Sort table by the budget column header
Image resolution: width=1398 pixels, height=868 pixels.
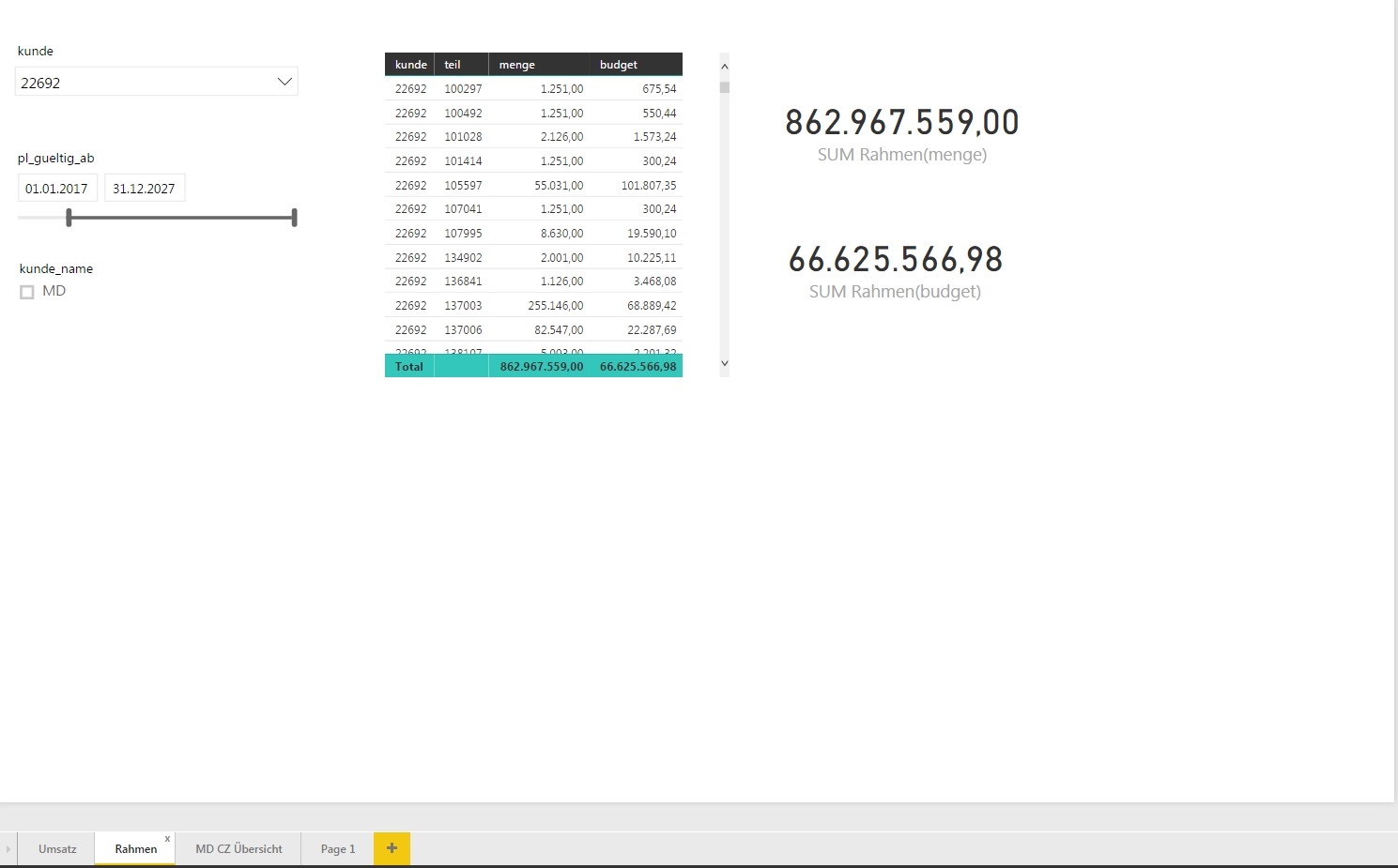[x=637, y=65]
